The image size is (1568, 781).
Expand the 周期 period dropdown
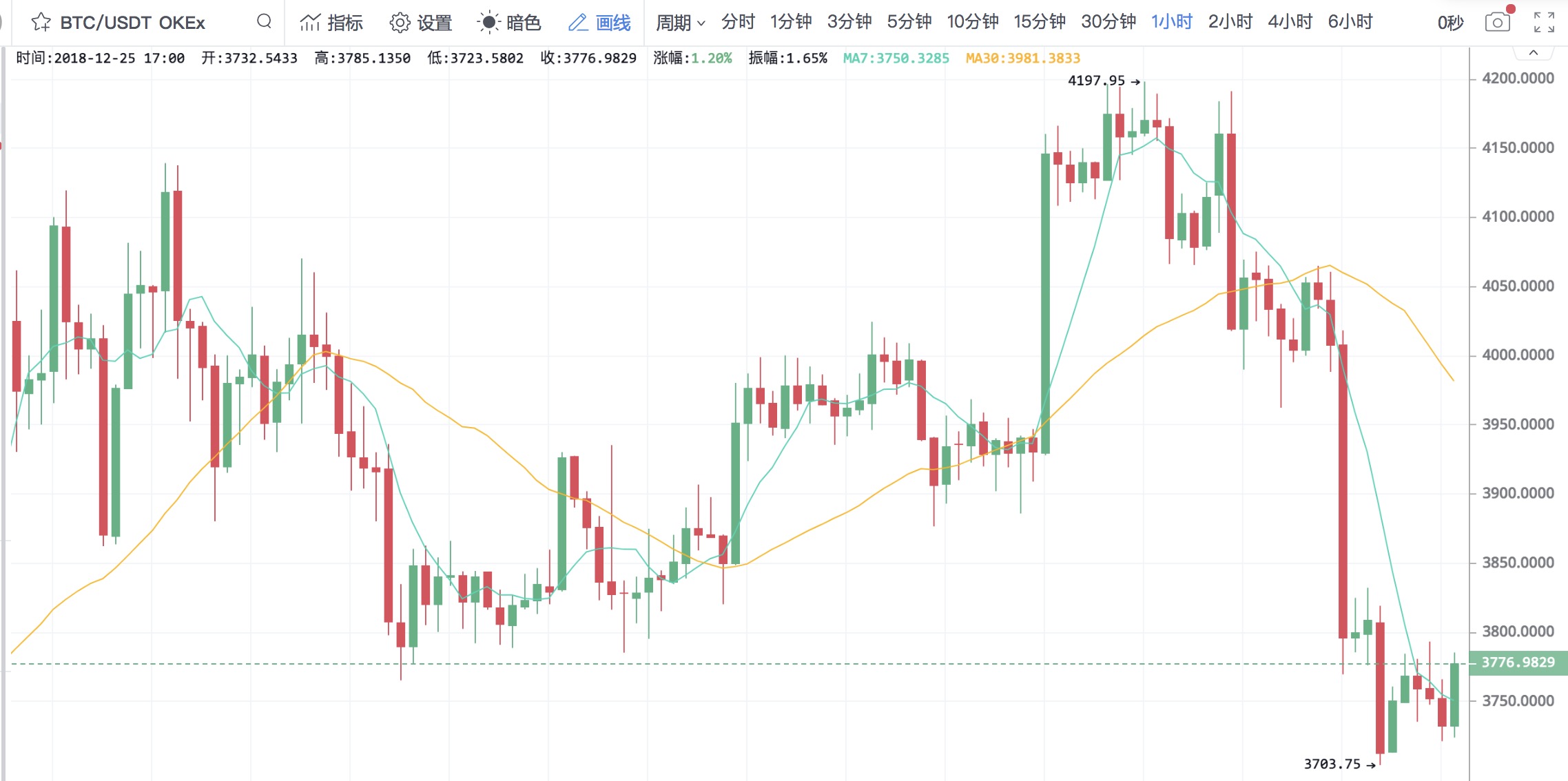point(680,23)
